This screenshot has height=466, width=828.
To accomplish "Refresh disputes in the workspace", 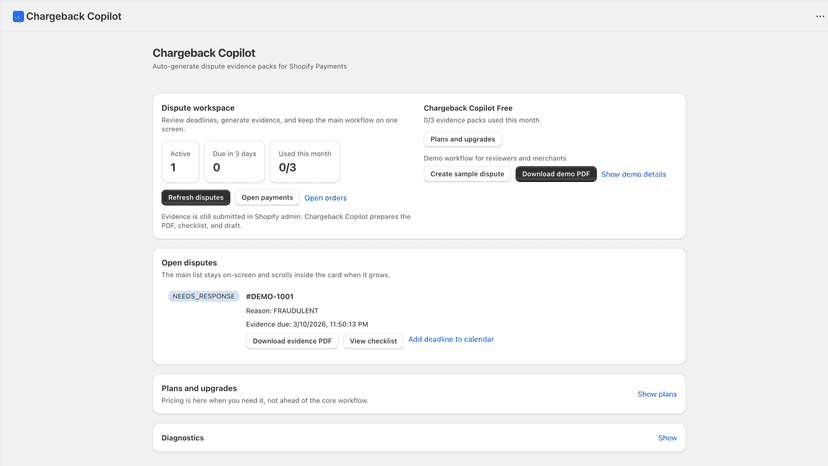I will tap(196, 198).
